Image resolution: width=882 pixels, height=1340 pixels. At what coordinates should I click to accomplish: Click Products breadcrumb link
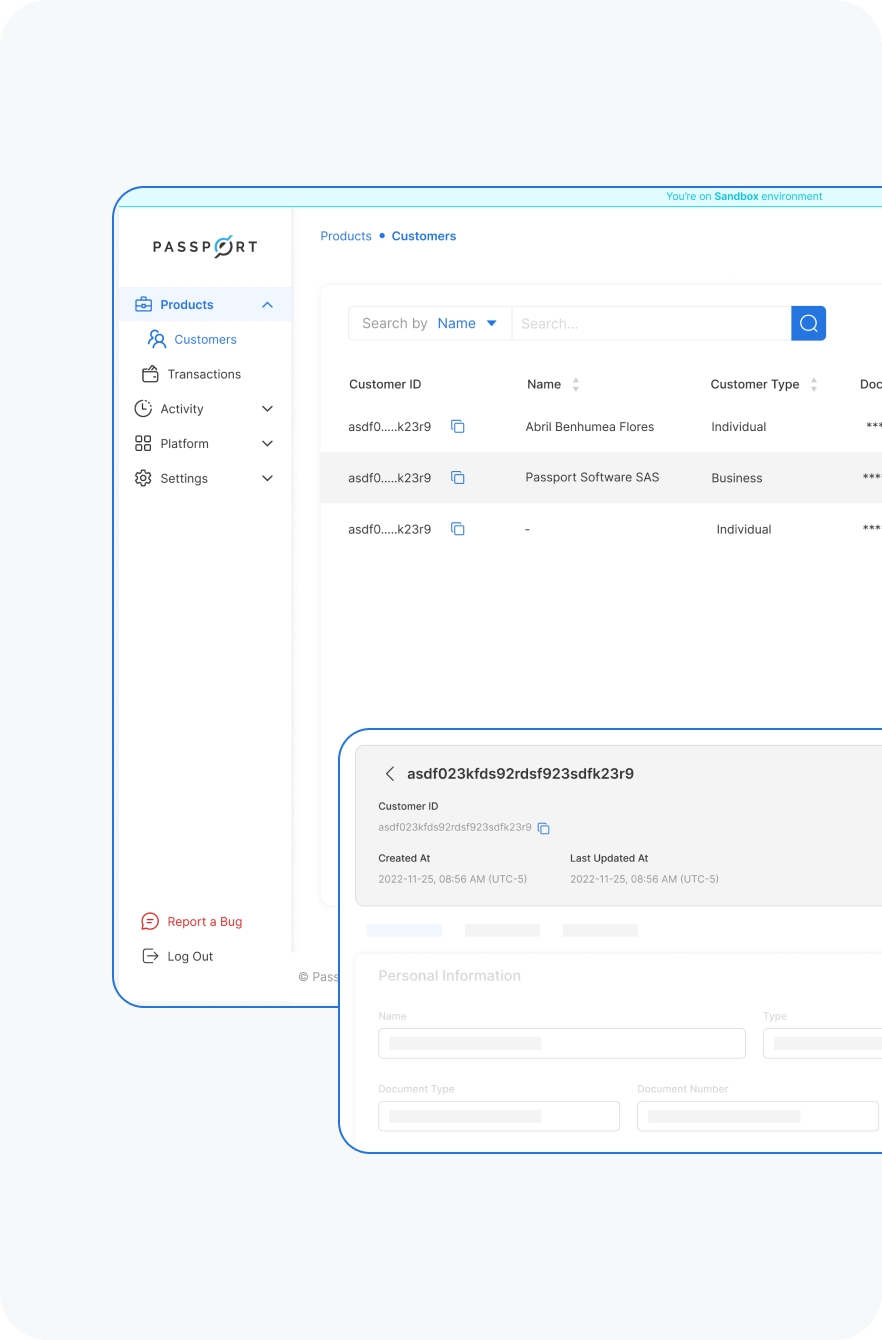pyautogui.click(x=346, y=236)
